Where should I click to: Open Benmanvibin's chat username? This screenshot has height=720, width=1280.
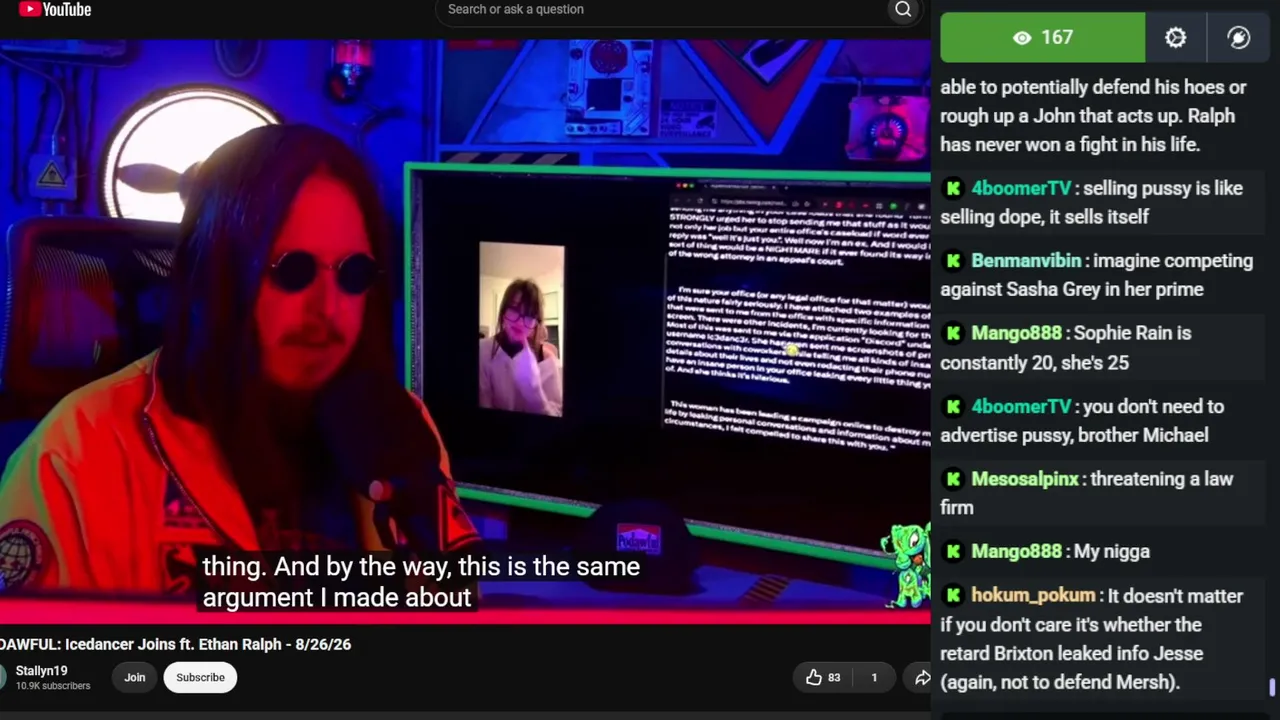(1026, 261)
